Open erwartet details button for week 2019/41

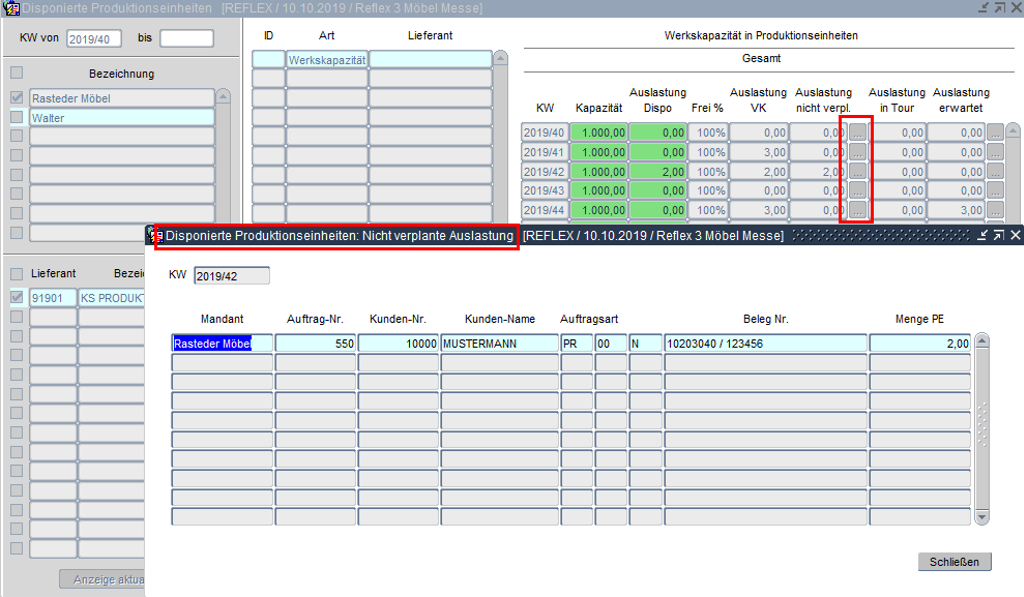coord(995,152)
